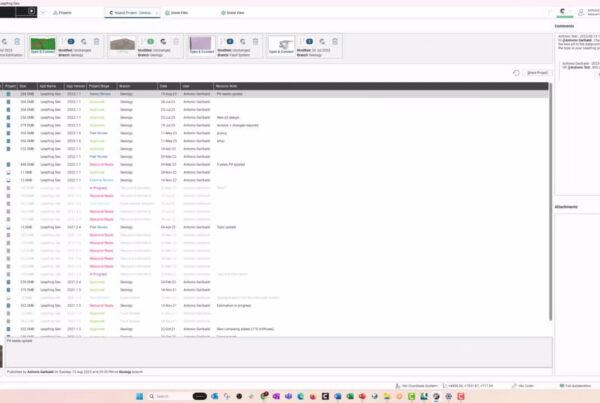
Task: Click the Share Project button
Action: (x=535, y=73)
